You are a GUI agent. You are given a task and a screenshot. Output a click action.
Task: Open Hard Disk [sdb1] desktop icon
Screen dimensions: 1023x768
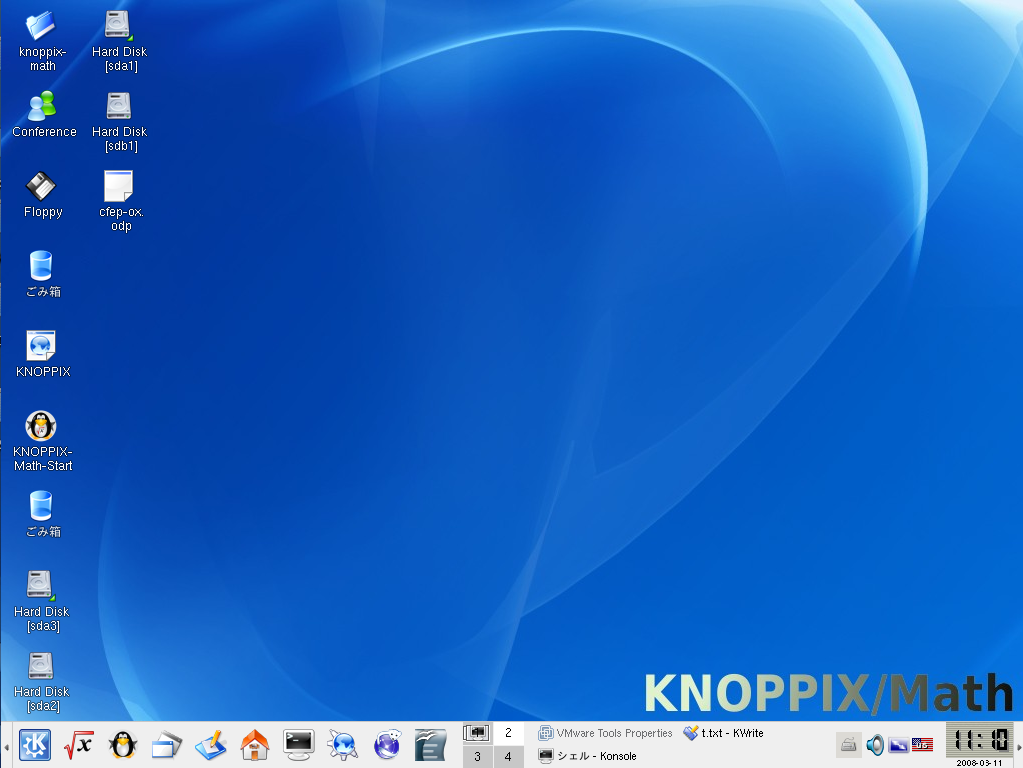(x=119, y=121)
